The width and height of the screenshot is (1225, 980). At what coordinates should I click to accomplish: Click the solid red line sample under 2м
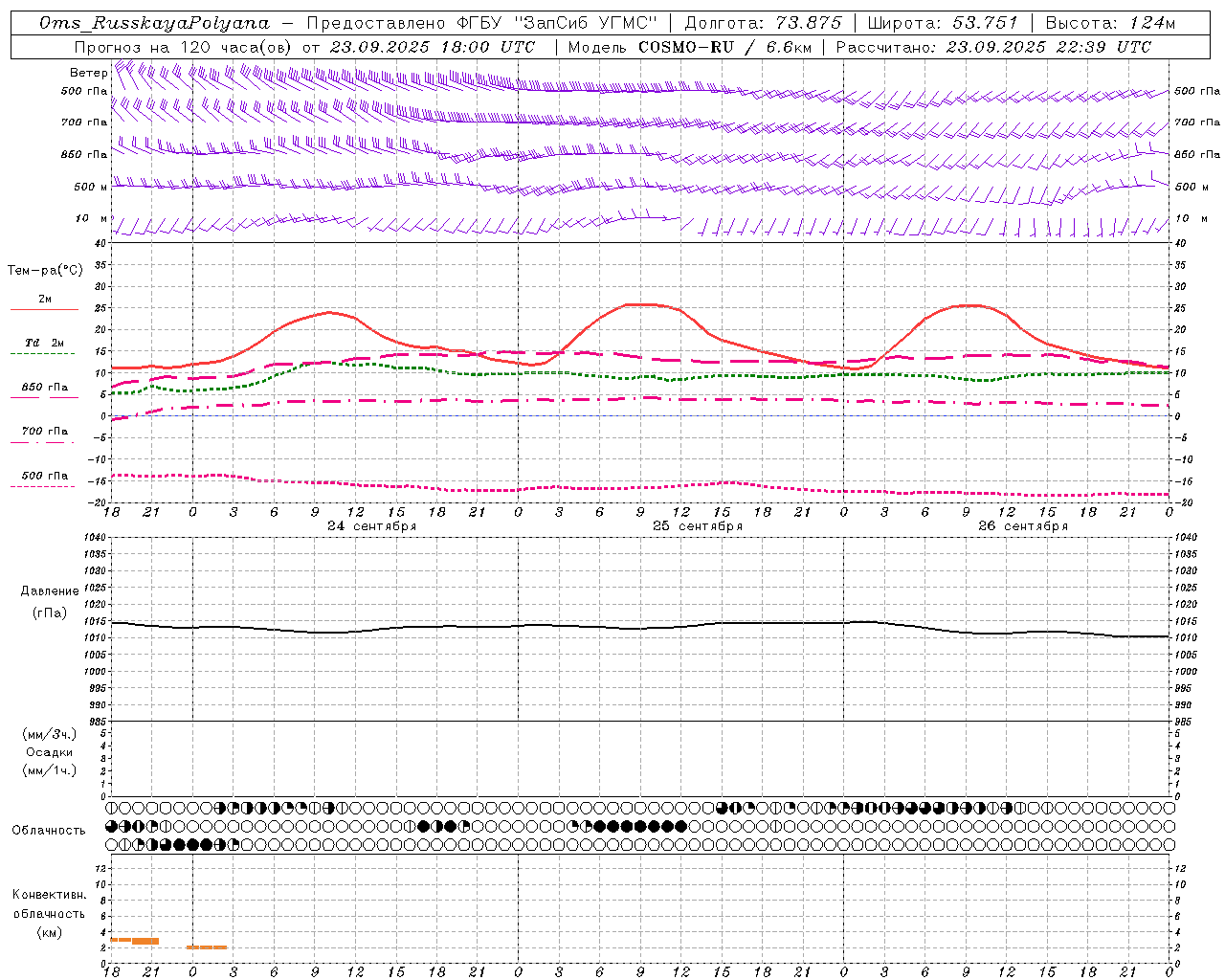tap(44, 309)
